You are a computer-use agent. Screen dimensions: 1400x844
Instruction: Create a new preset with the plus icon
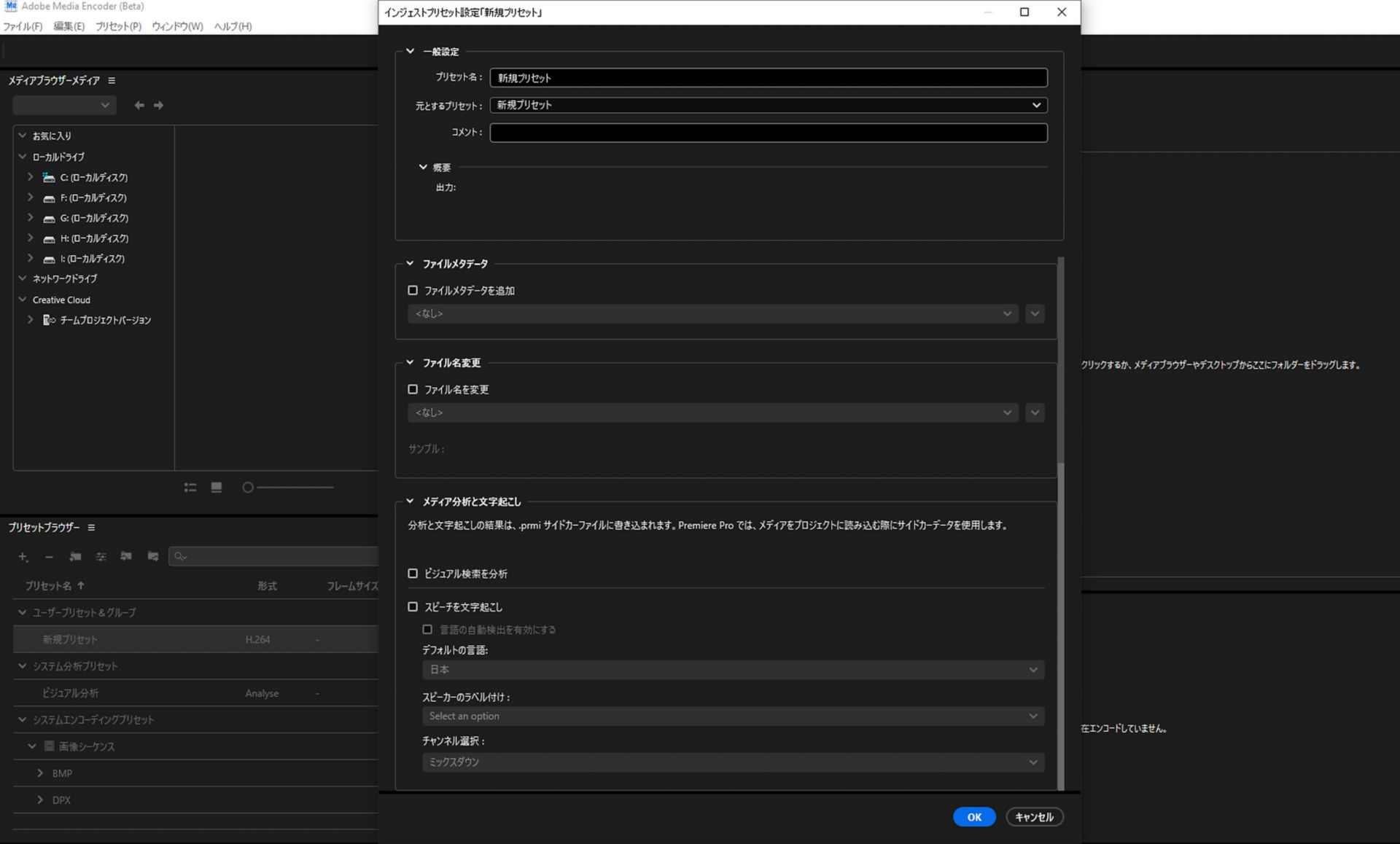pos(23,556)
